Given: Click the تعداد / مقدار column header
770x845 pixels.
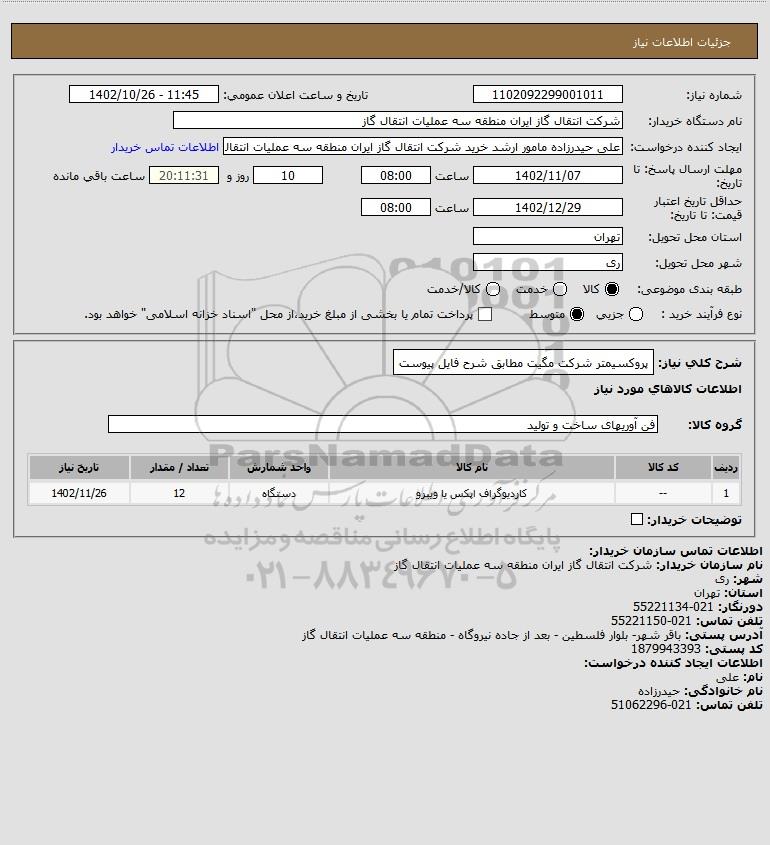Looking at the screenshot, I should (179, 467).
